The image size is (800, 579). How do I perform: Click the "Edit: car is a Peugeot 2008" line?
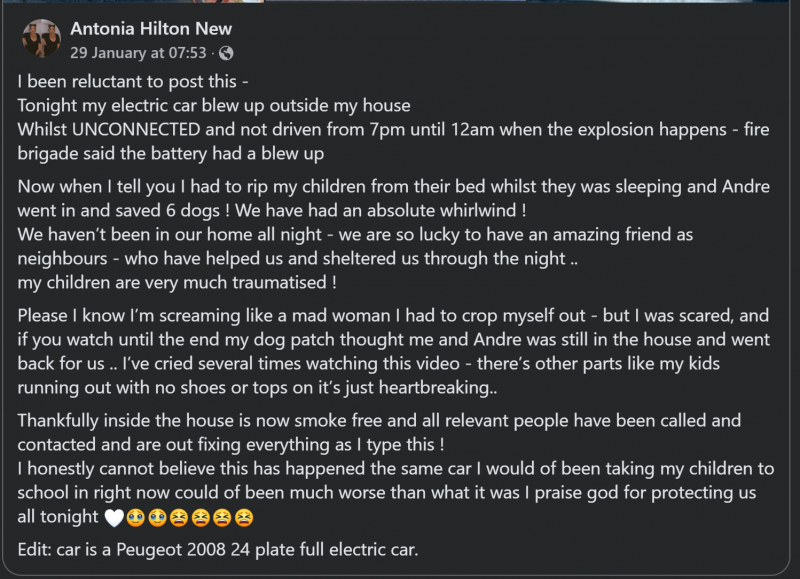(x=215, y=549)
